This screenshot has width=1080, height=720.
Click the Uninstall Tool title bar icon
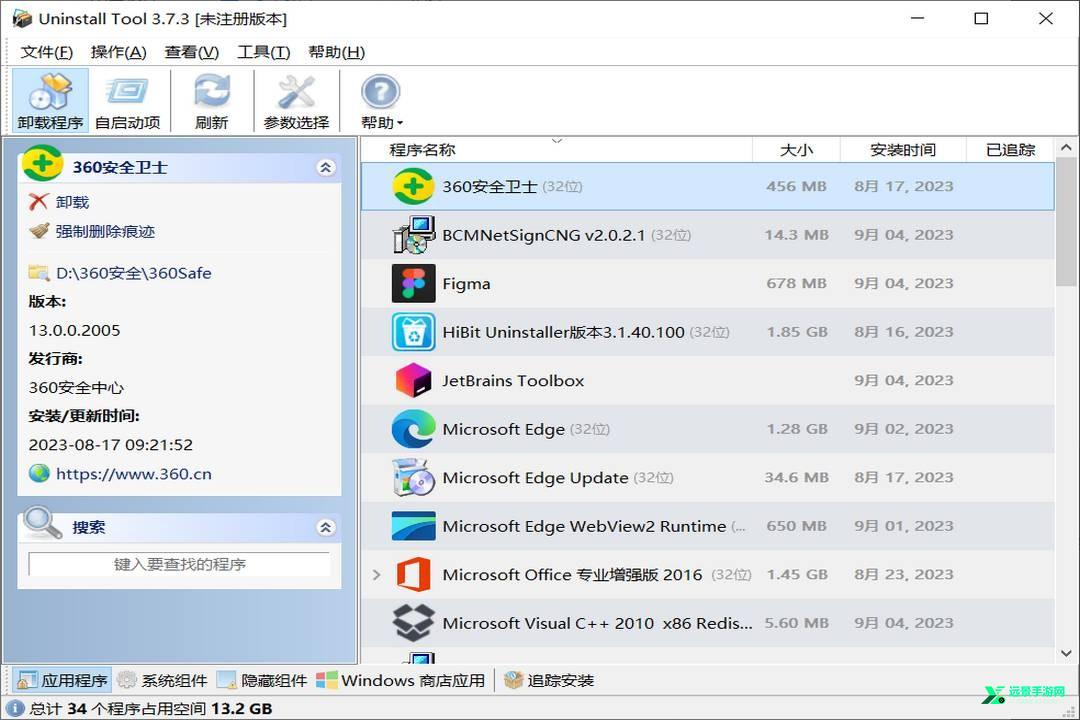[x=22, y=19]
